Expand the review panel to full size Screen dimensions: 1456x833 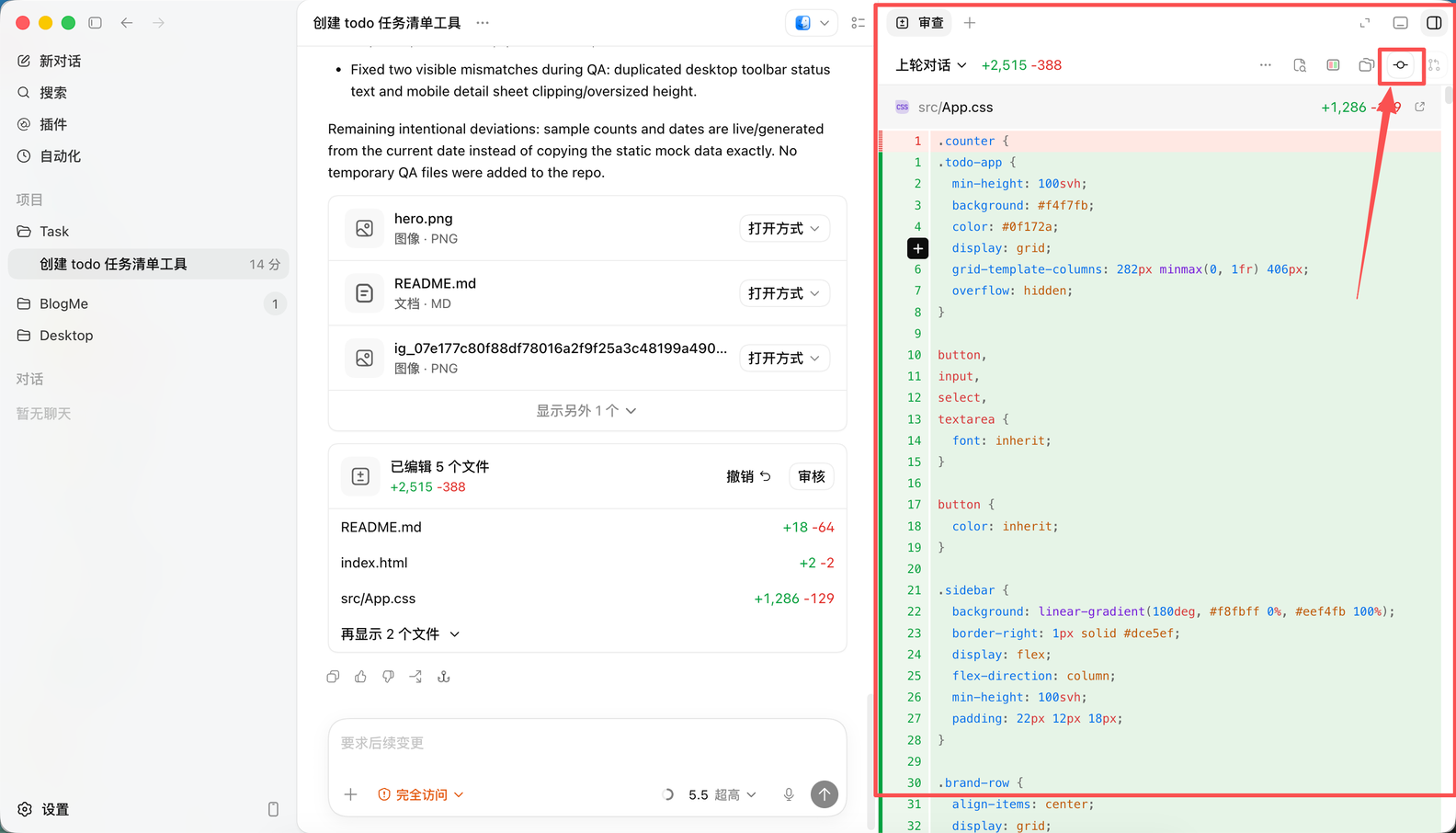click(1365, 23)
